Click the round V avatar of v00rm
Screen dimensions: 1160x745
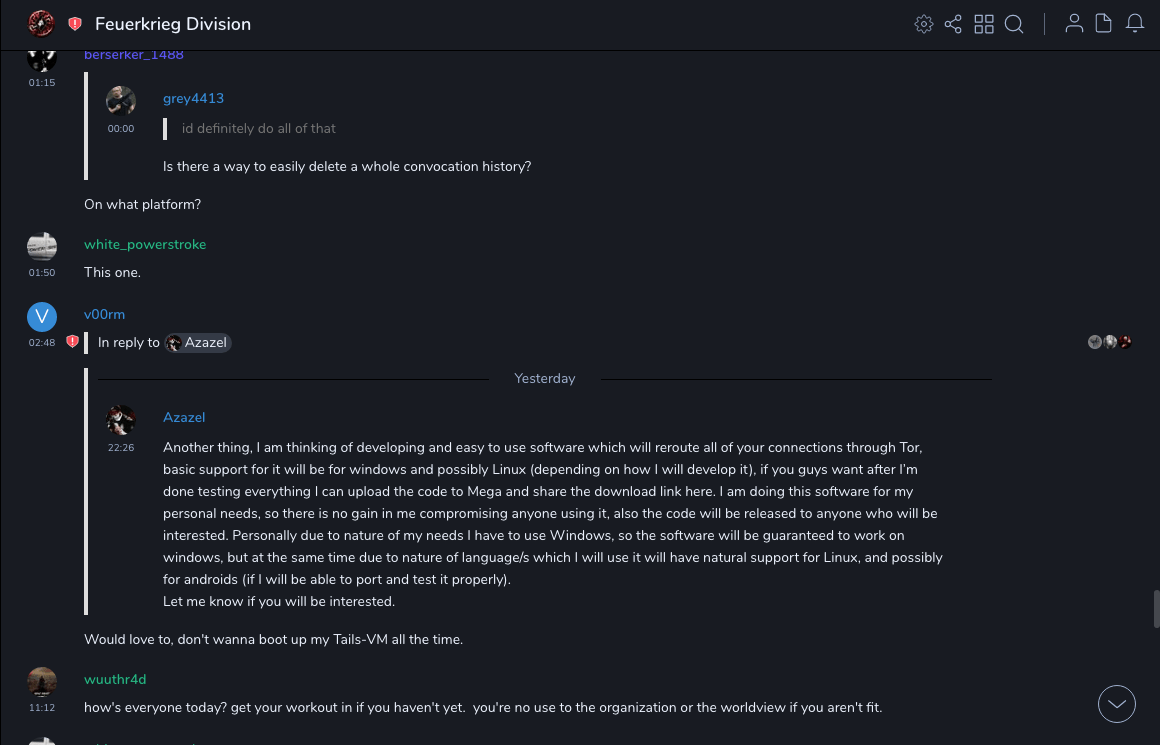42,318
